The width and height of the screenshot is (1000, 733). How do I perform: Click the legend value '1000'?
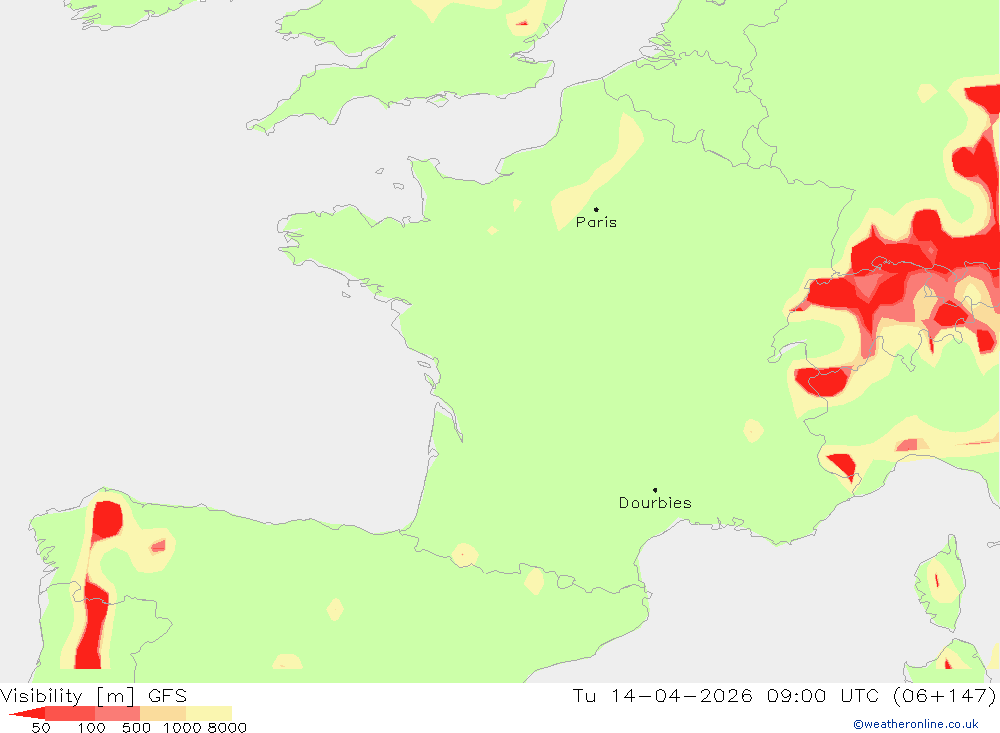click(182, 728)
